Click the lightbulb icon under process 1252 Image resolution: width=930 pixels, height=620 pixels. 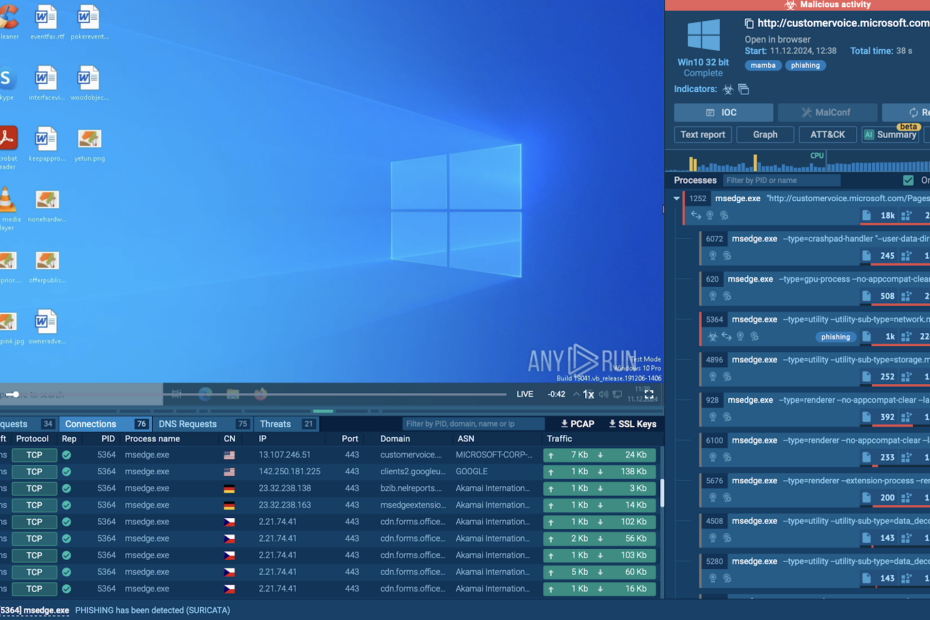click(710, 215)
